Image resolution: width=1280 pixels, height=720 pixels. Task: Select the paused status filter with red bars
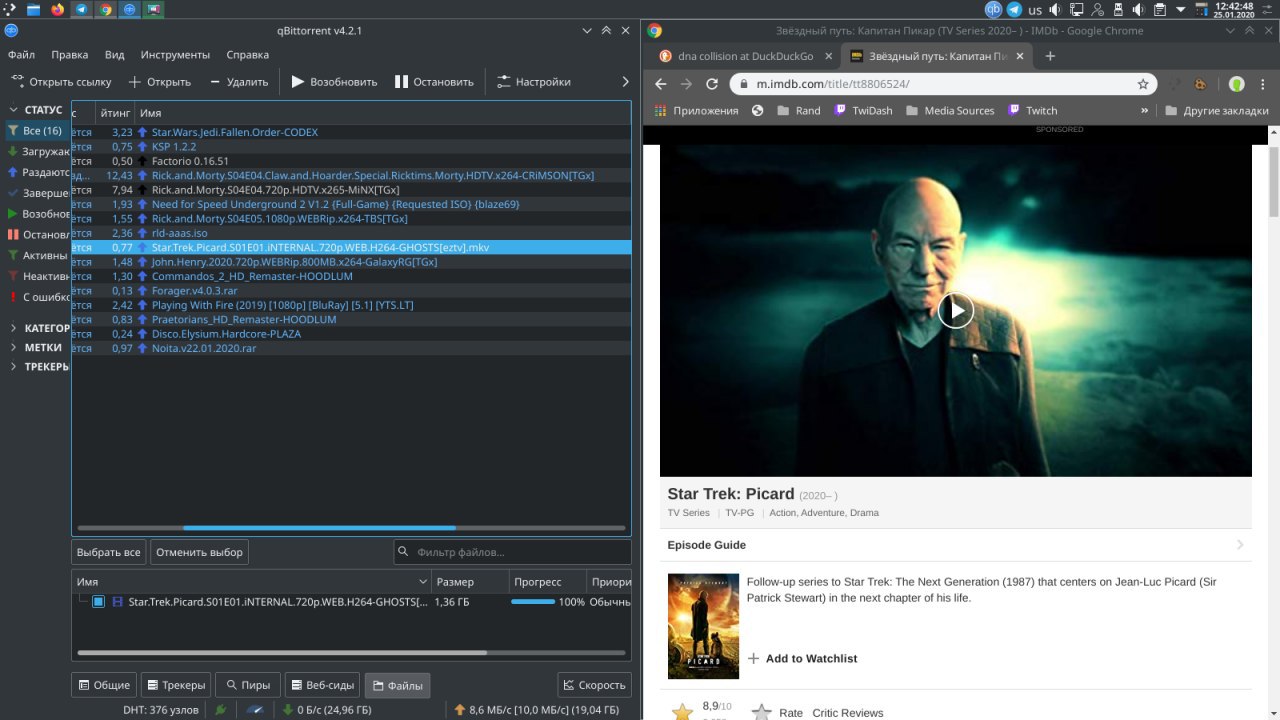tap(37, 235)
